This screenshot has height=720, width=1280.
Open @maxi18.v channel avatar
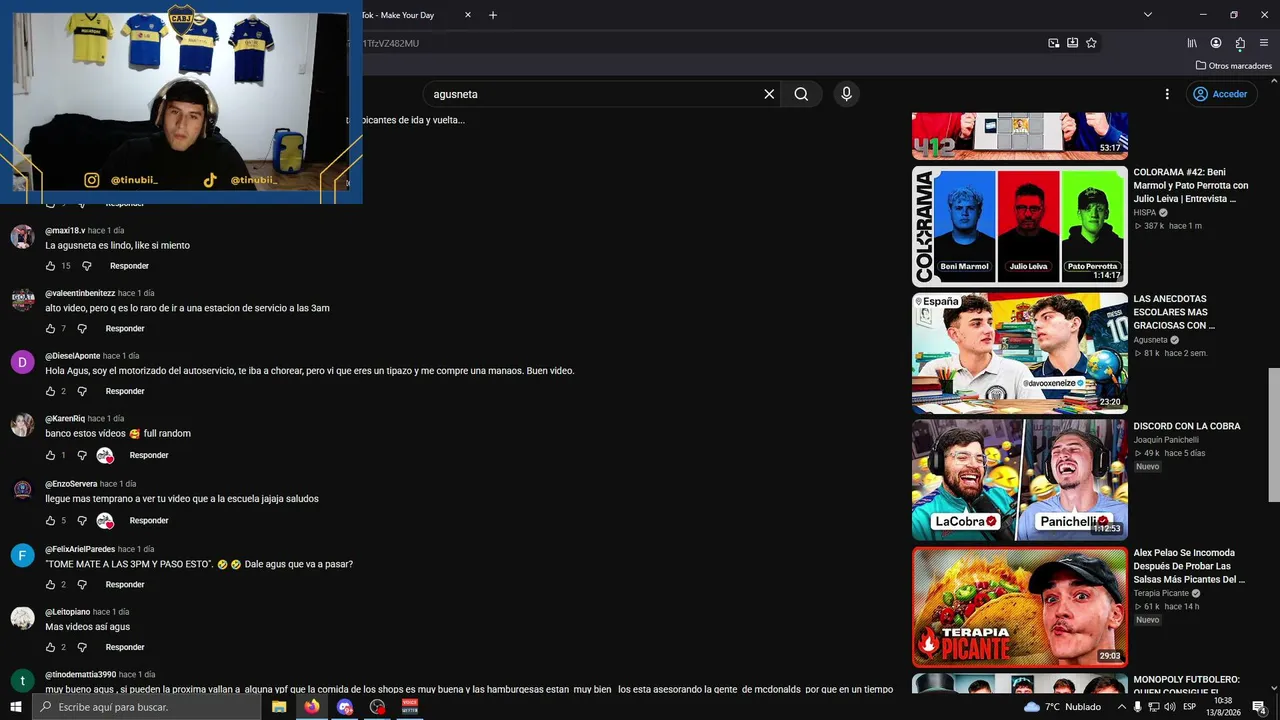[x=23, y=237]
